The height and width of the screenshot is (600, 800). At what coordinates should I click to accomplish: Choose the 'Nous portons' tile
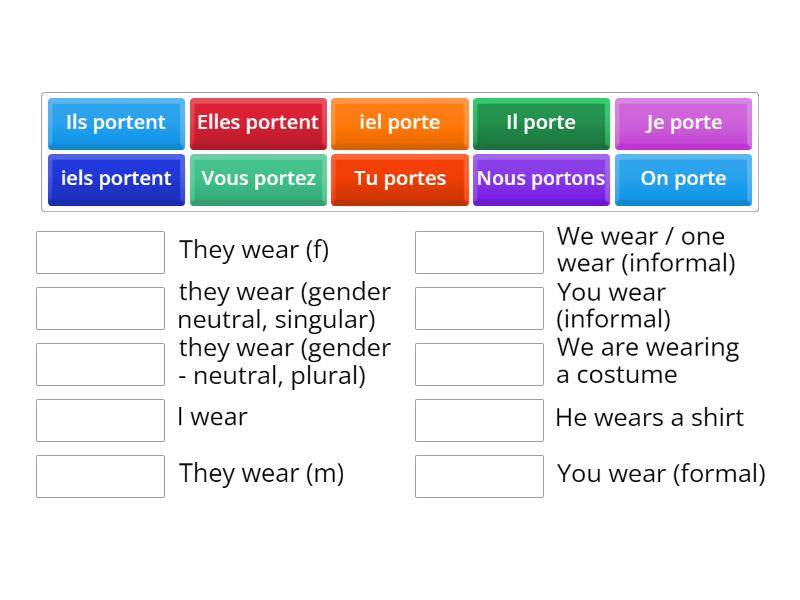coord(541,179)
